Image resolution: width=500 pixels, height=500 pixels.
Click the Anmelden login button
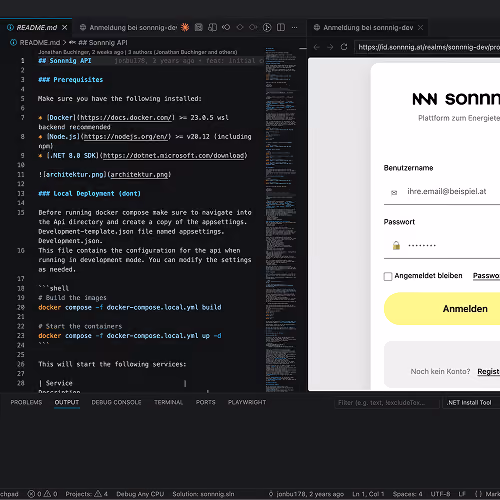tap(442, 309)
